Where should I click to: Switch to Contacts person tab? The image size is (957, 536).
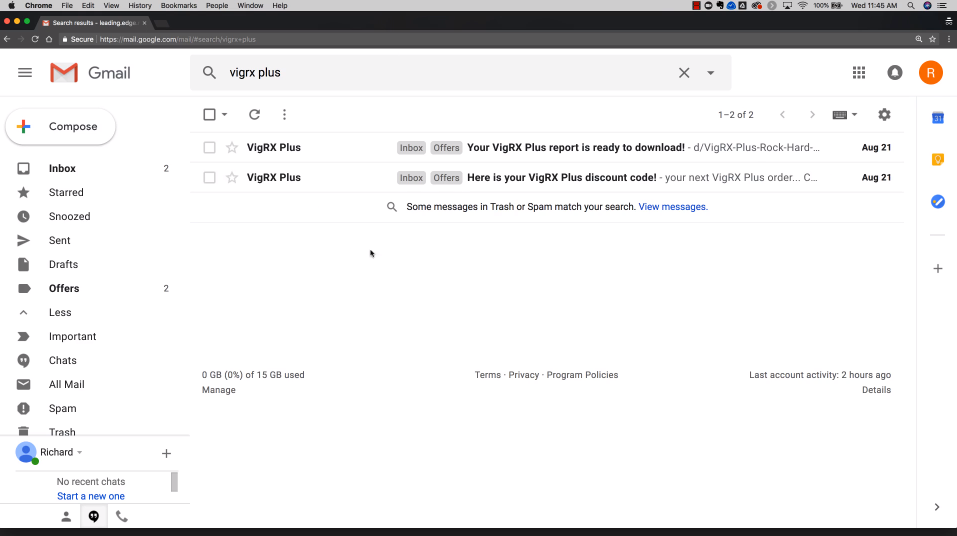(66, 516)
